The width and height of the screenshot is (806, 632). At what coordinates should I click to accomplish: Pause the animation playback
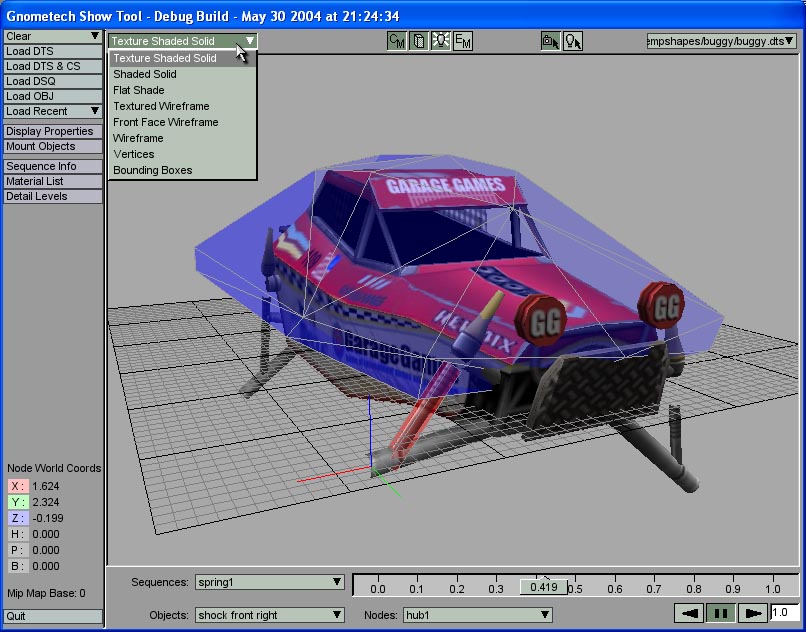coord(721,613)
